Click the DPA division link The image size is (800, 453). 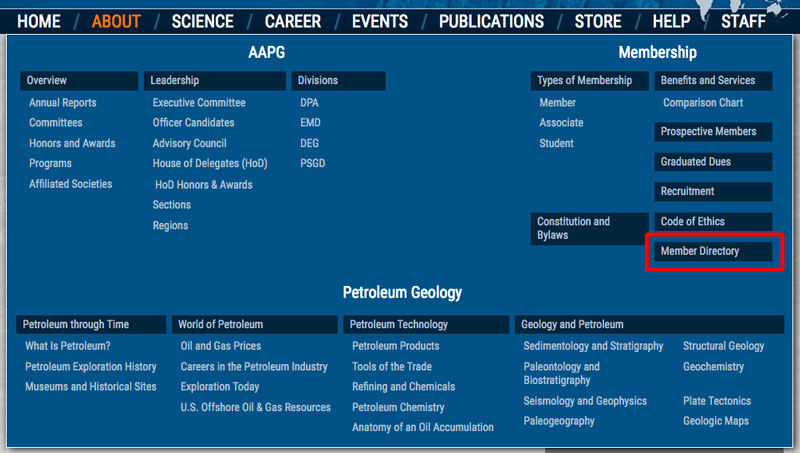pyautogui.click(x=310, y=103)
